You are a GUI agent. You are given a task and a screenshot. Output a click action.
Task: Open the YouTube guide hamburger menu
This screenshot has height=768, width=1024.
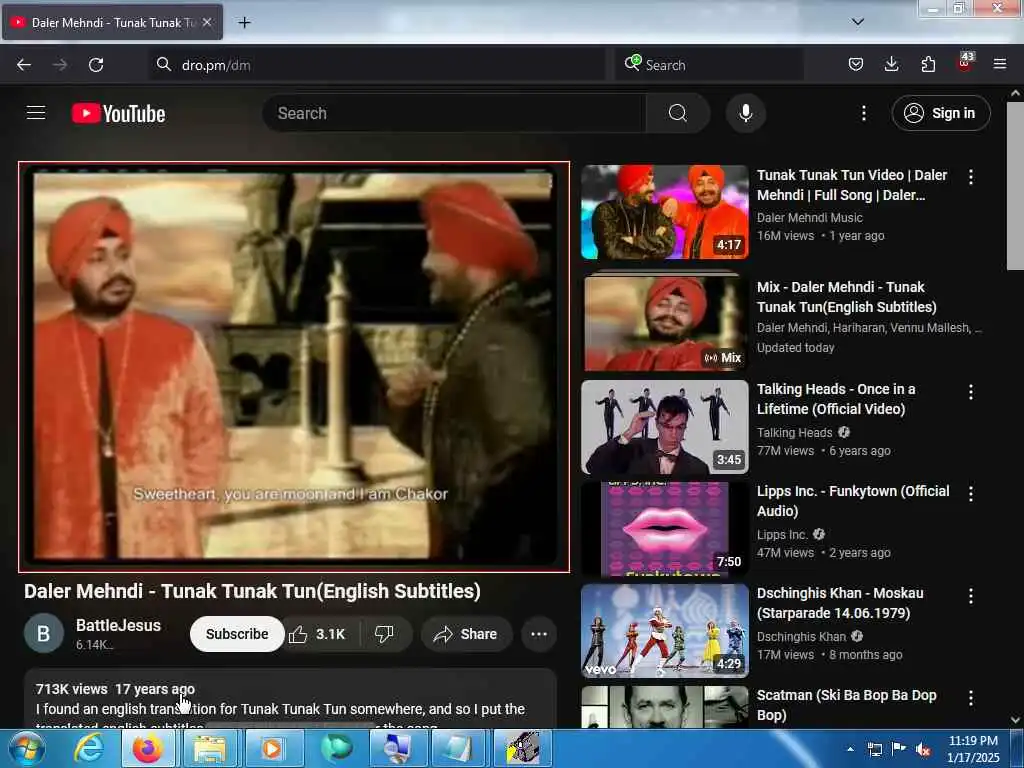[36, 113]
